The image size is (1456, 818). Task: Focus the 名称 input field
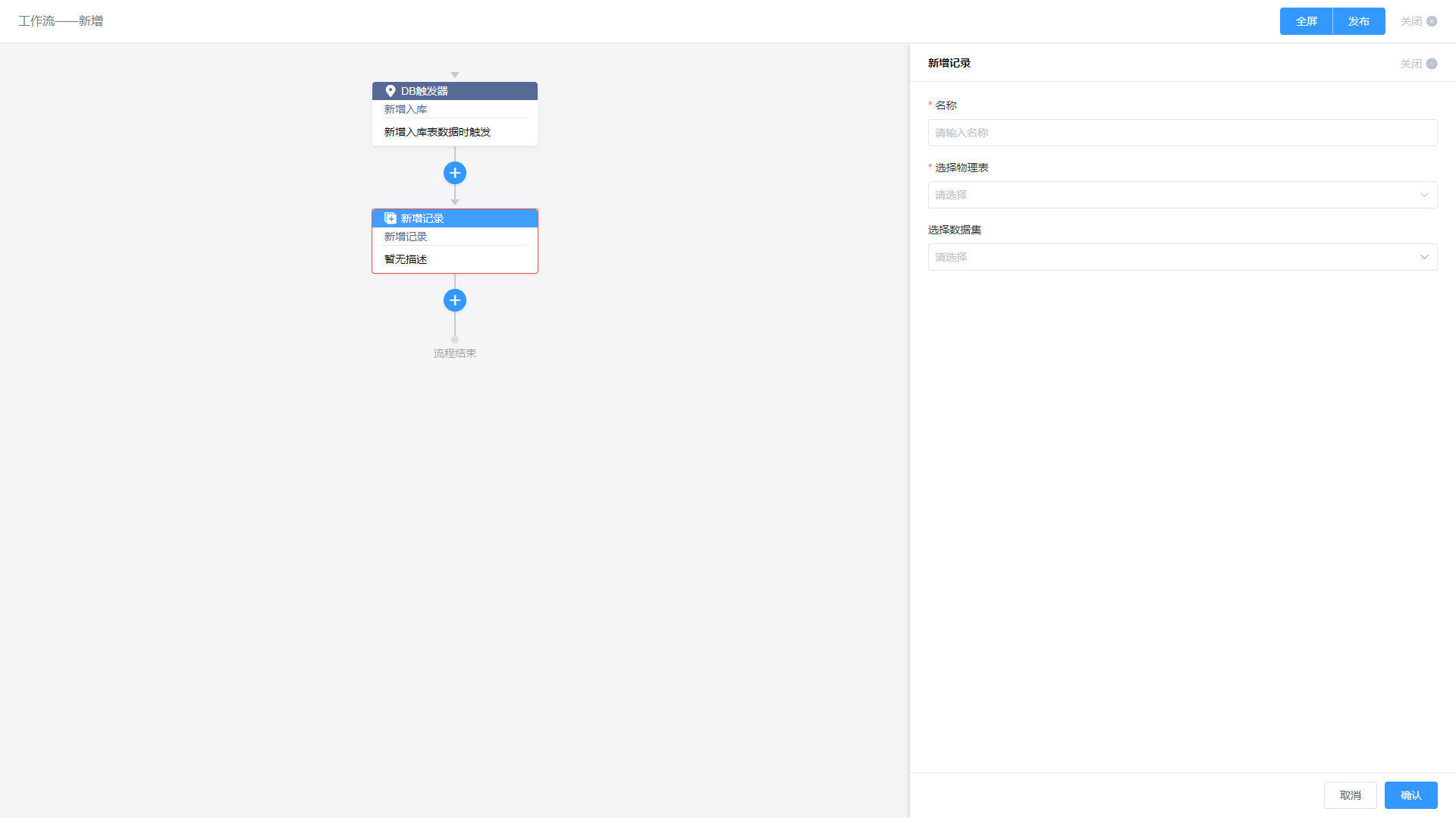(x=1182, y=133)
